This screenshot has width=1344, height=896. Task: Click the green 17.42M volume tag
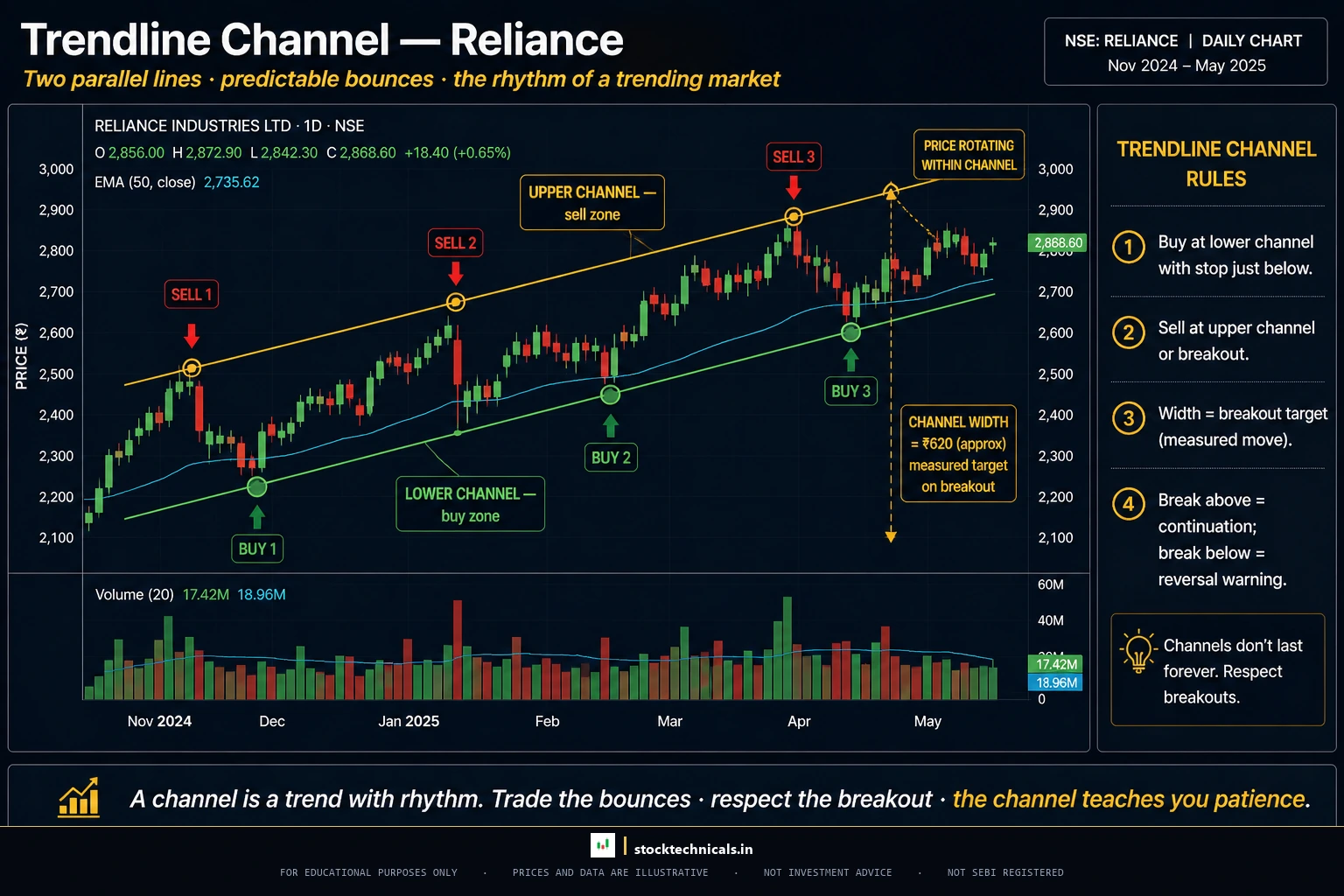pos(1055,664)
